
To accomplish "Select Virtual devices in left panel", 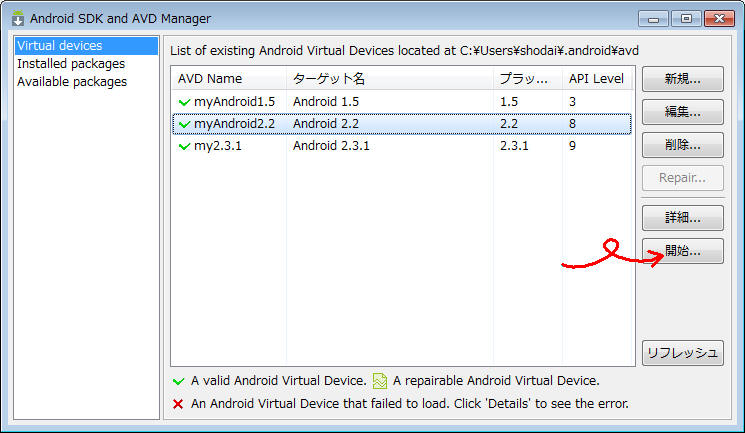I will click(x=60, y=46).
